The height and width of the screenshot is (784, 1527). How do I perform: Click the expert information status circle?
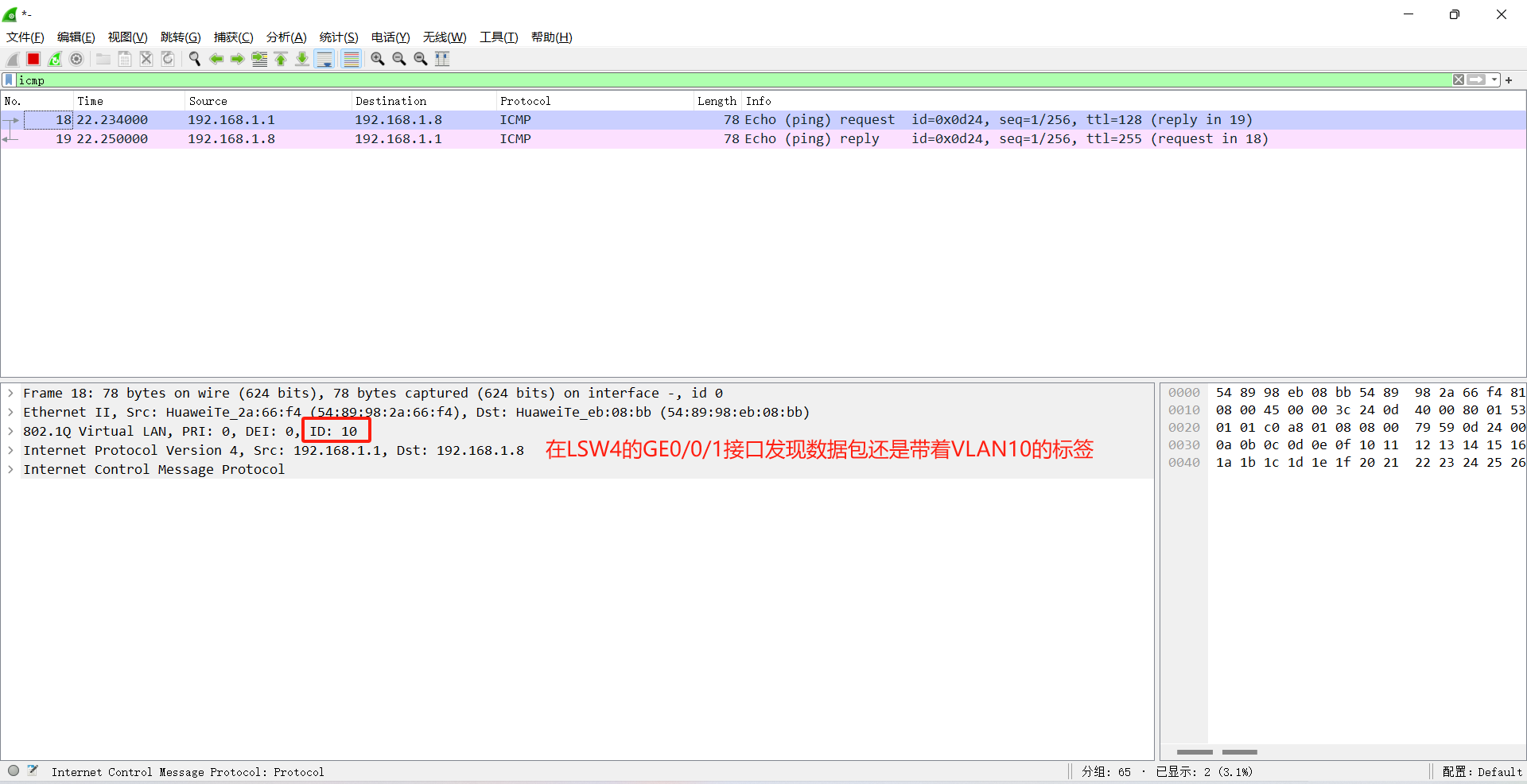(x=14, y=770)
